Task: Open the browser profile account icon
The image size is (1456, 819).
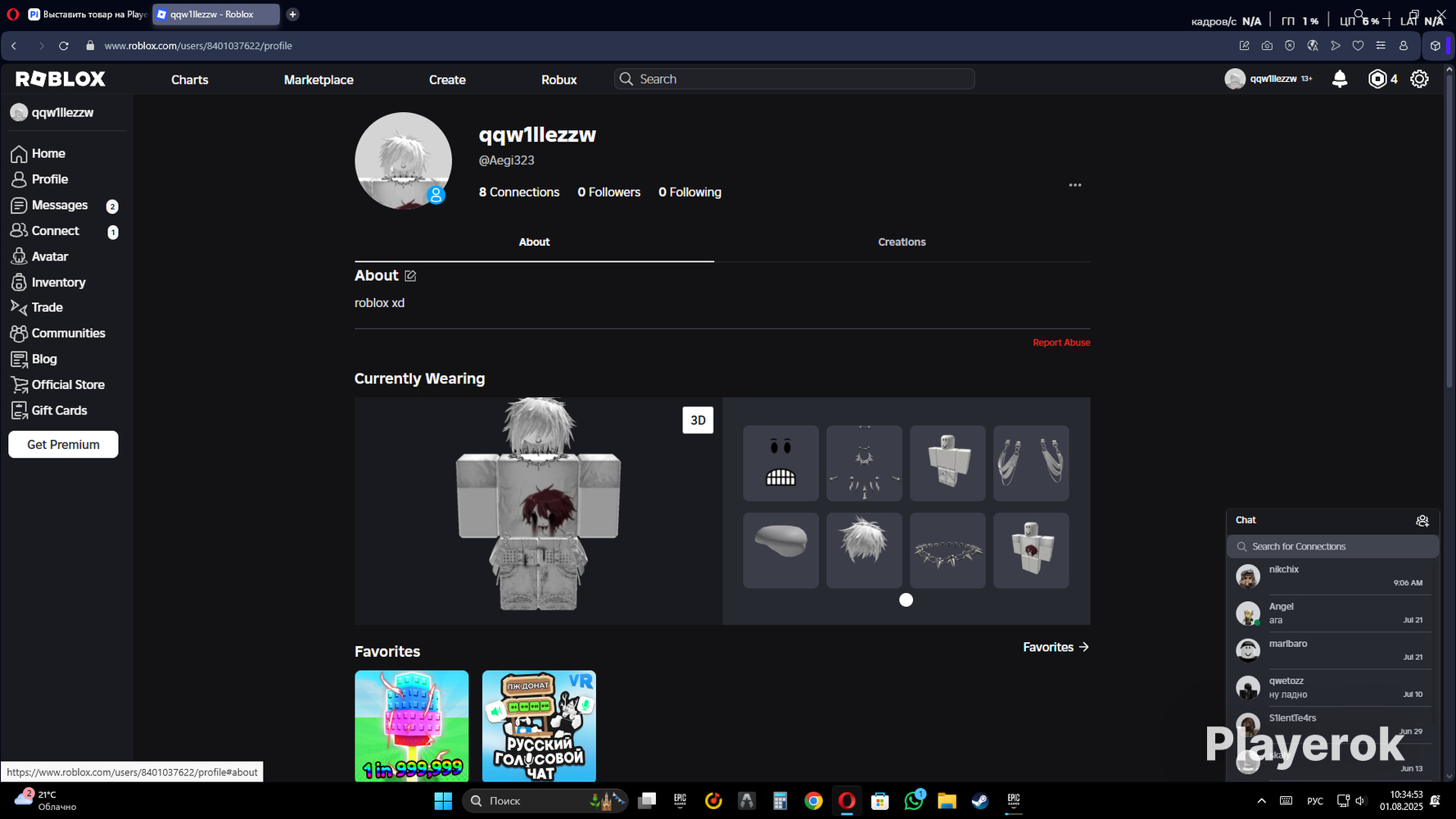Action: pyautogui.click(x=1404, y=46)
